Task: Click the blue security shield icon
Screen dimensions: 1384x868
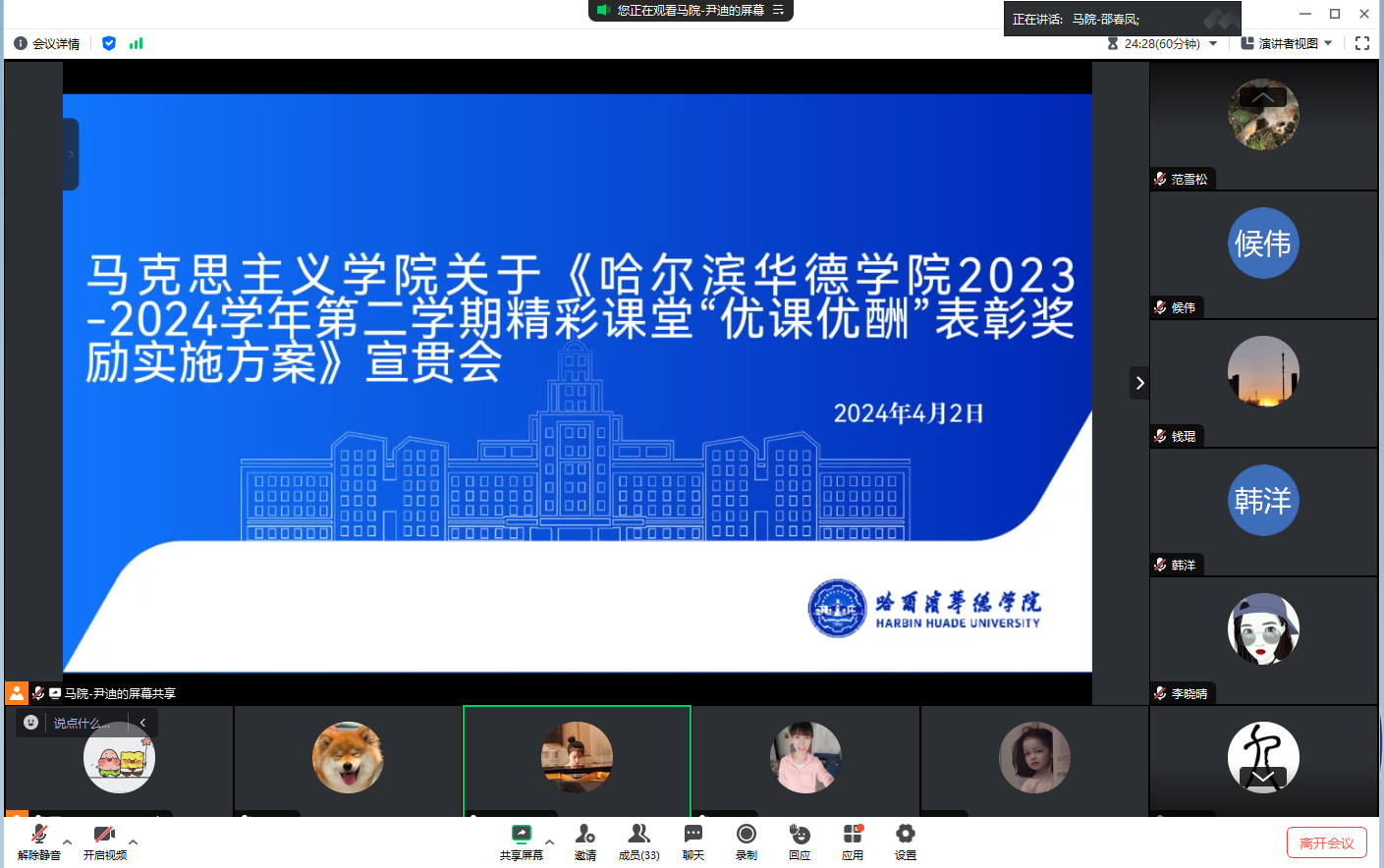Action: 109,43
